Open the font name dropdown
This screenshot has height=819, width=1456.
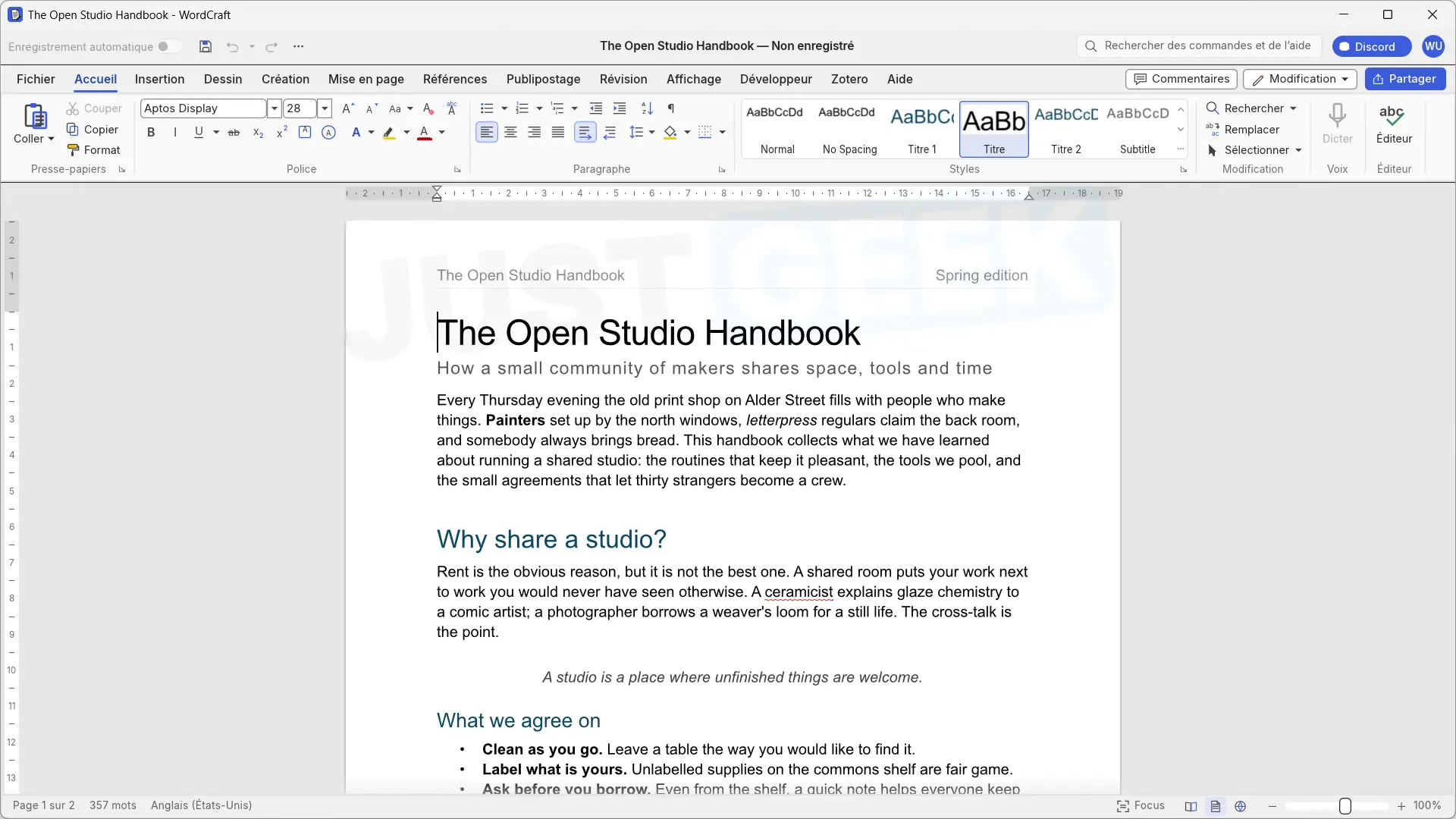coord(275,108)
